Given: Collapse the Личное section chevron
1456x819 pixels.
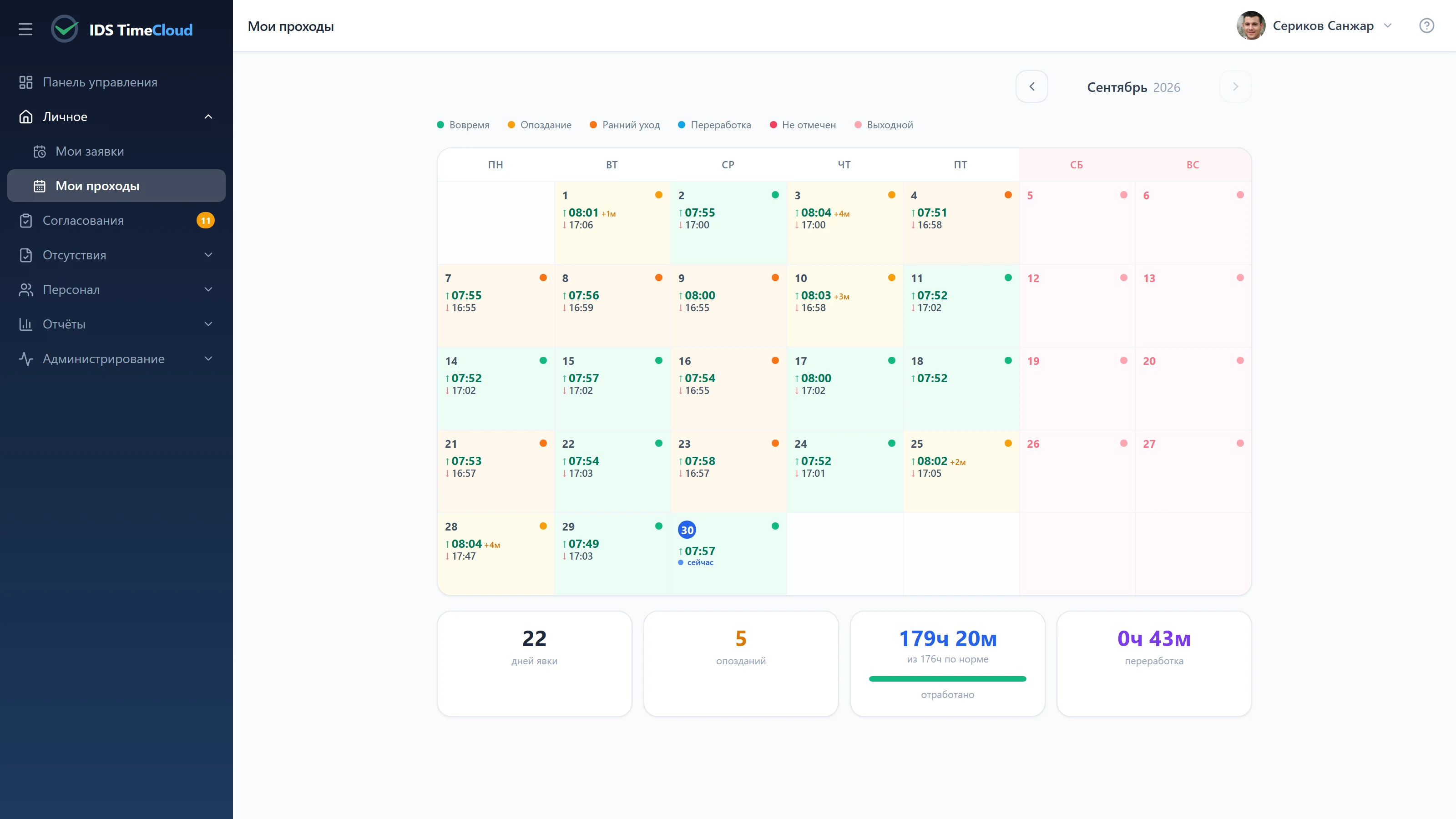Looking at the screenshot, I should (208, 117).
